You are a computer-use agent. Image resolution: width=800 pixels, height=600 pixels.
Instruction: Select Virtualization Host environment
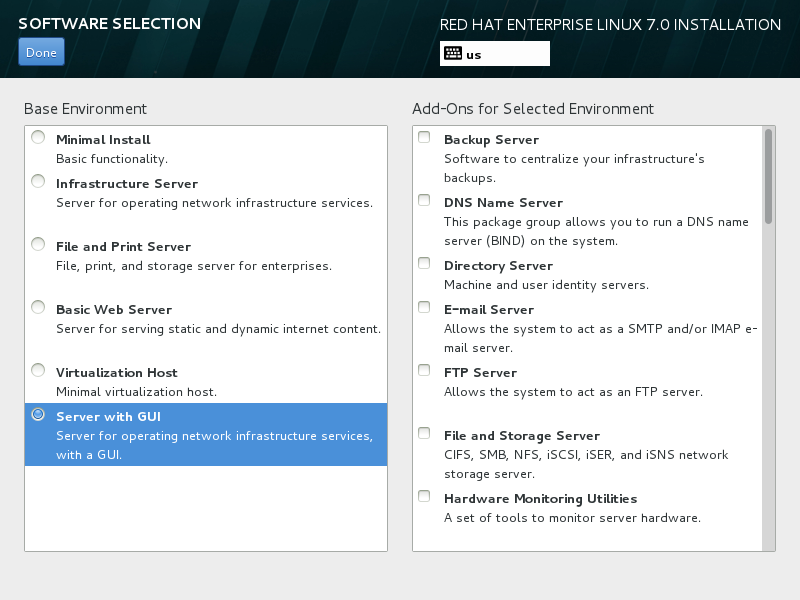[x=38, y=371]
